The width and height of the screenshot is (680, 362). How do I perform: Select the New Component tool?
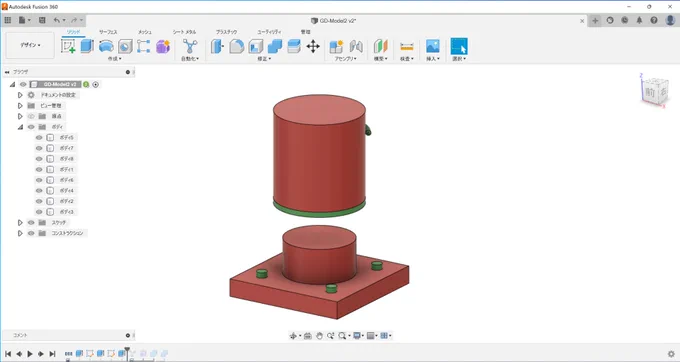(337, 46)
